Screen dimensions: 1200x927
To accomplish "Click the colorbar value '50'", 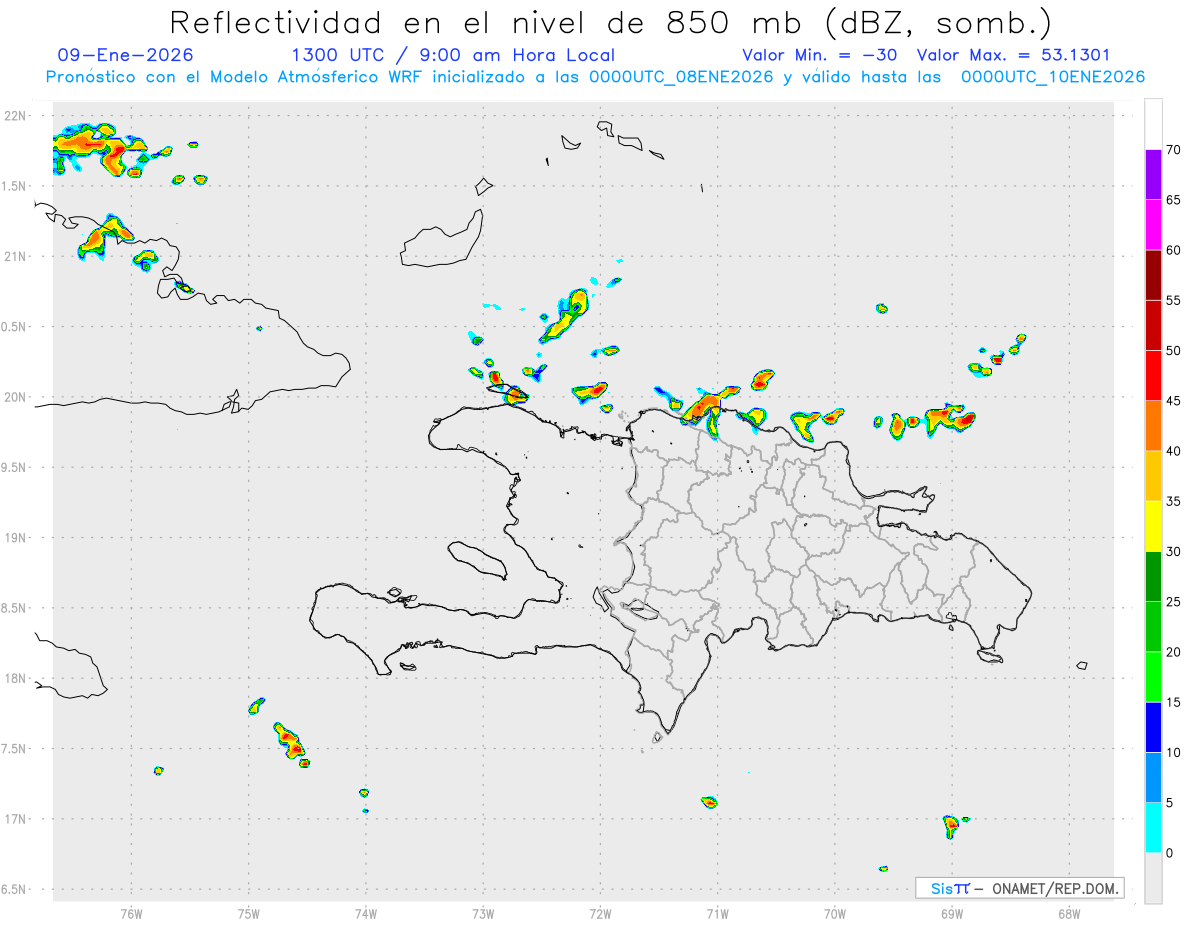I will point(1173,351).
